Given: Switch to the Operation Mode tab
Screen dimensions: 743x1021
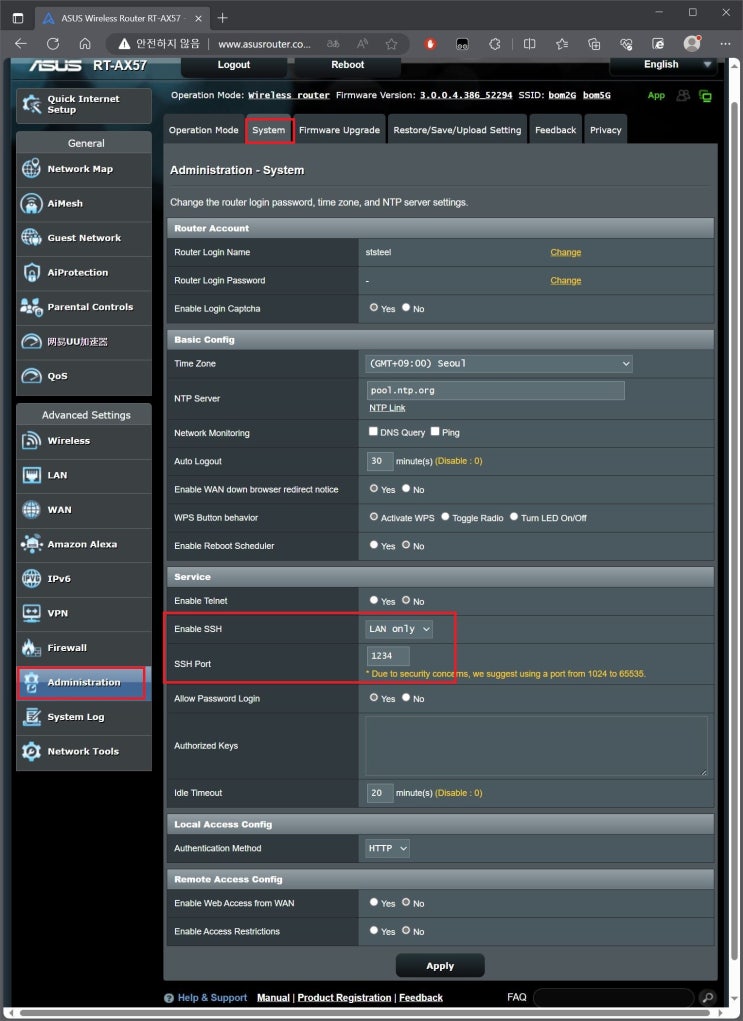Looking at the screenshot, I should coord(204,130).
